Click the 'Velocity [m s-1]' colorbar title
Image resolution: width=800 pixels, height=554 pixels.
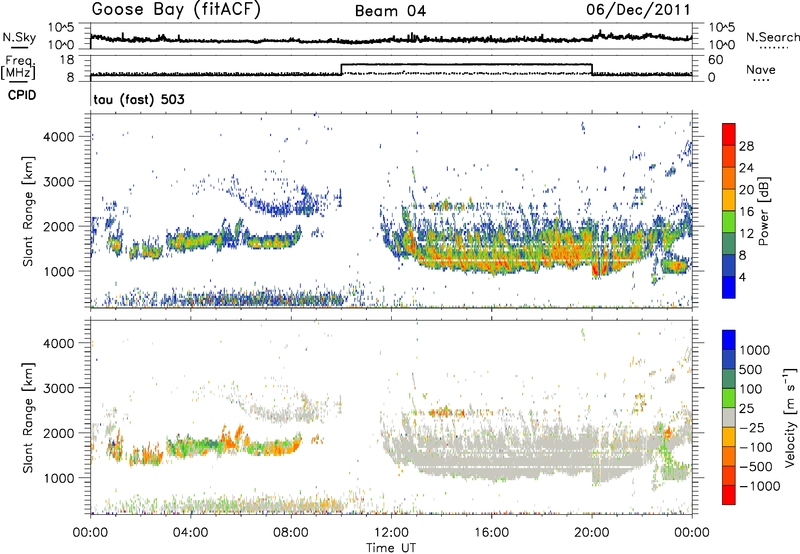point(790,417)
